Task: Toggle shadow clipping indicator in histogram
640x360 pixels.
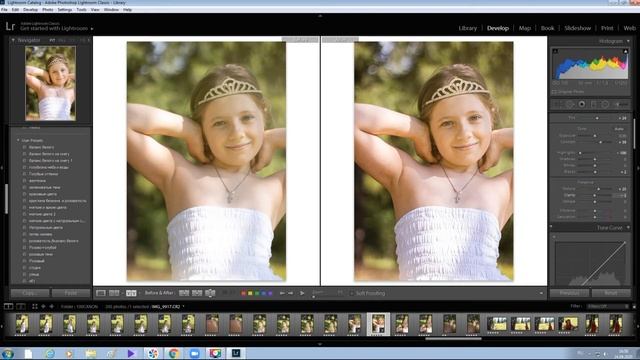Action: click(x=555, y=51)
